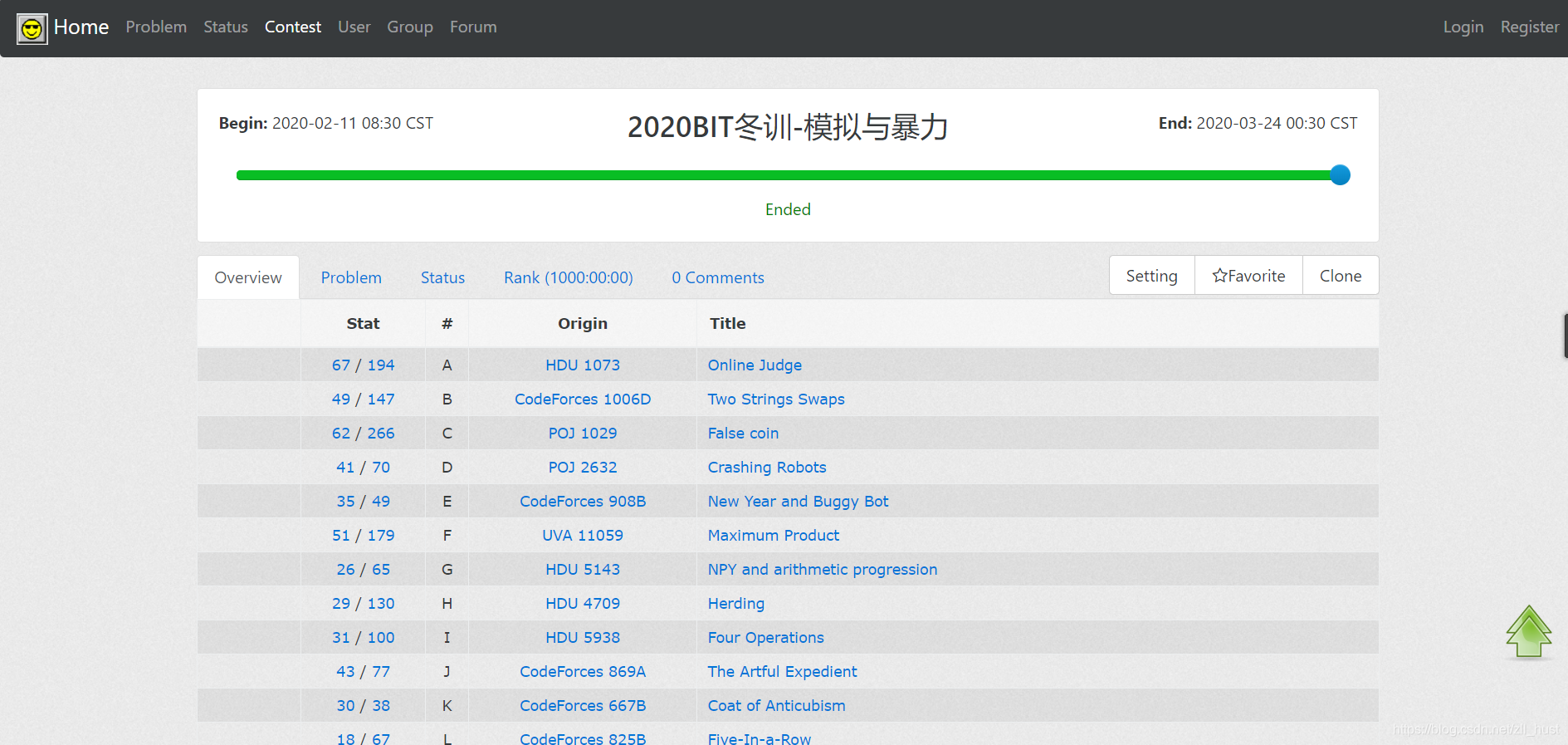The height and width of the screenshot is (745, 1568).
Task: Click the green contest progress bar
Action: pos(787,175)
